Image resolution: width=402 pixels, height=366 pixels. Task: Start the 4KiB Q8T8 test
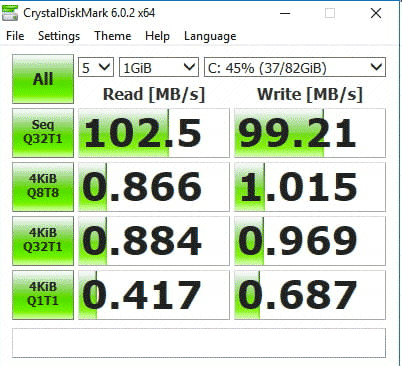click(x=43, y=187)
